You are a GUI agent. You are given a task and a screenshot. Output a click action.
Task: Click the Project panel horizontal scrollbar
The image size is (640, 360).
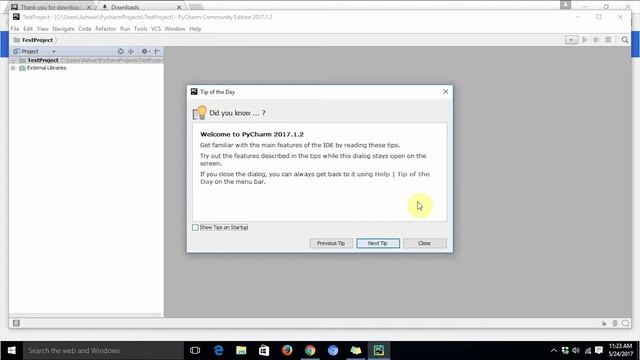[x=86, y=315]
